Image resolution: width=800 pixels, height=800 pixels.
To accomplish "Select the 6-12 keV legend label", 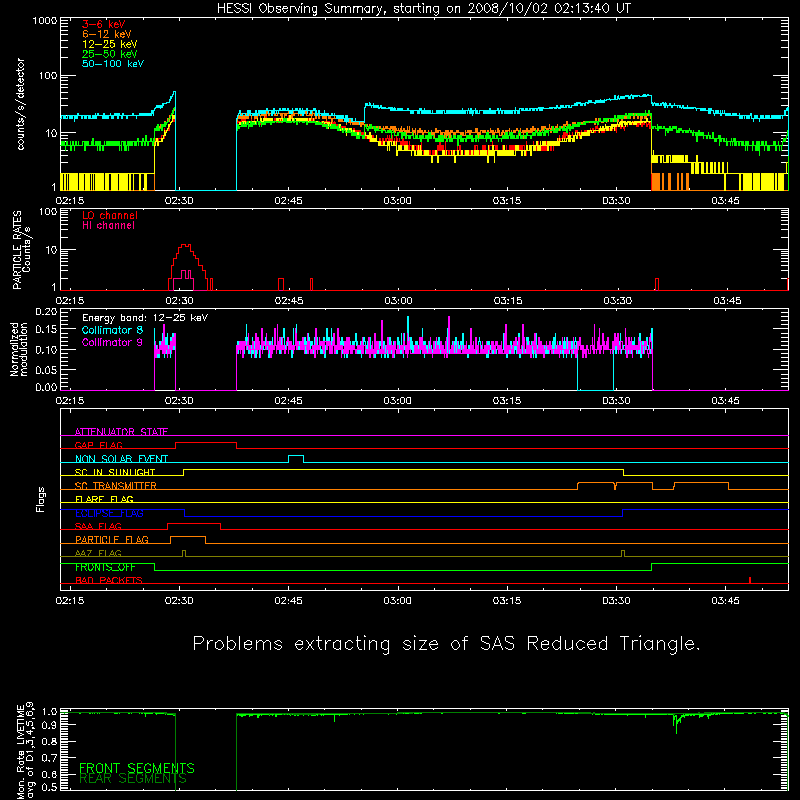I will point(106,34).
